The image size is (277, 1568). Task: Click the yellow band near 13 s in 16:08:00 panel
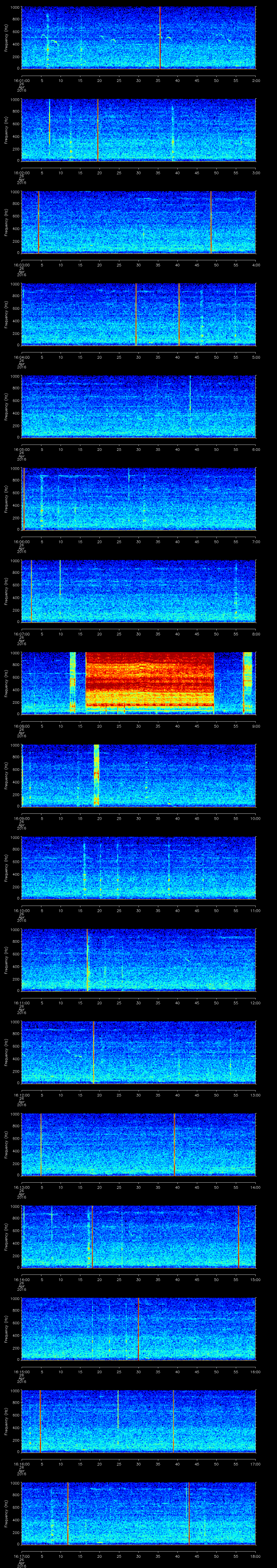(x=72, y=682)
